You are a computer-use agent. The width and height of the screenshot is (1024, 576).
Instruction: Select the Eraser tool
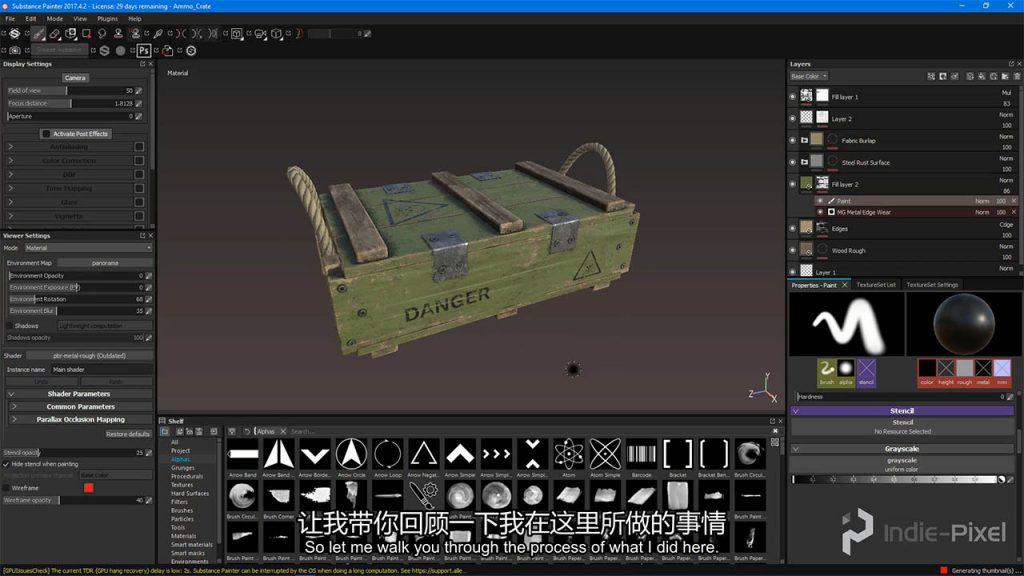pos(55,33)
